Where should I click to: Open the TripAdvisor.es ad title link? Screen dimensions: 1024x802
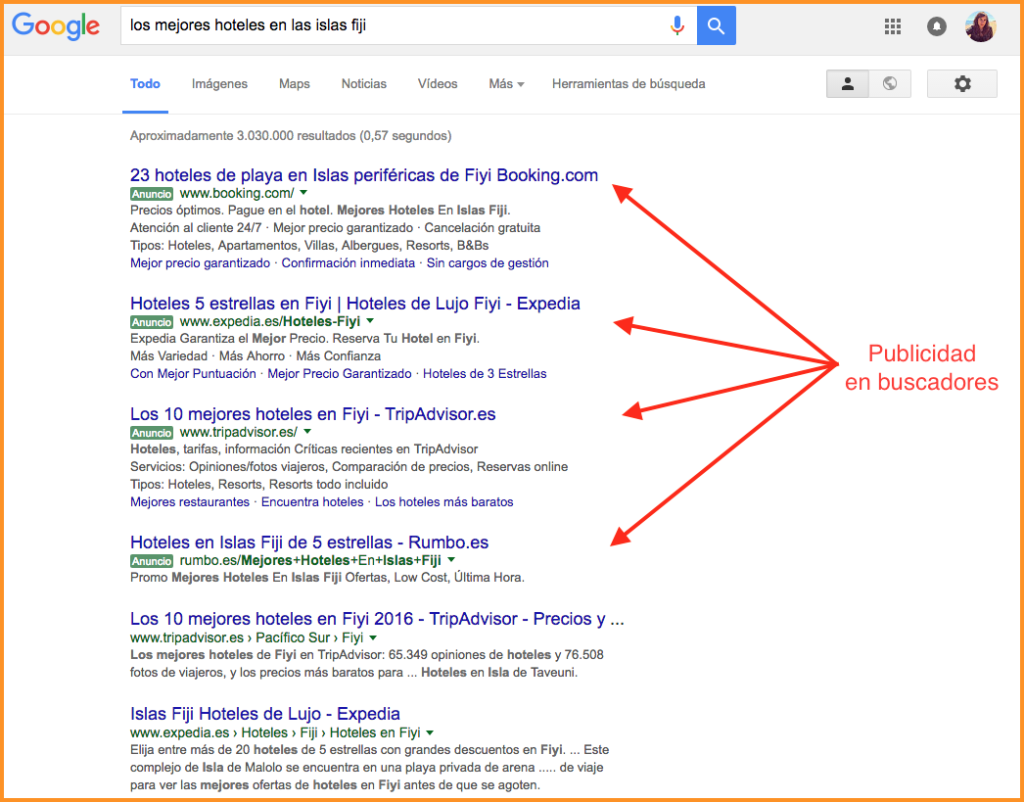point(313,414)
